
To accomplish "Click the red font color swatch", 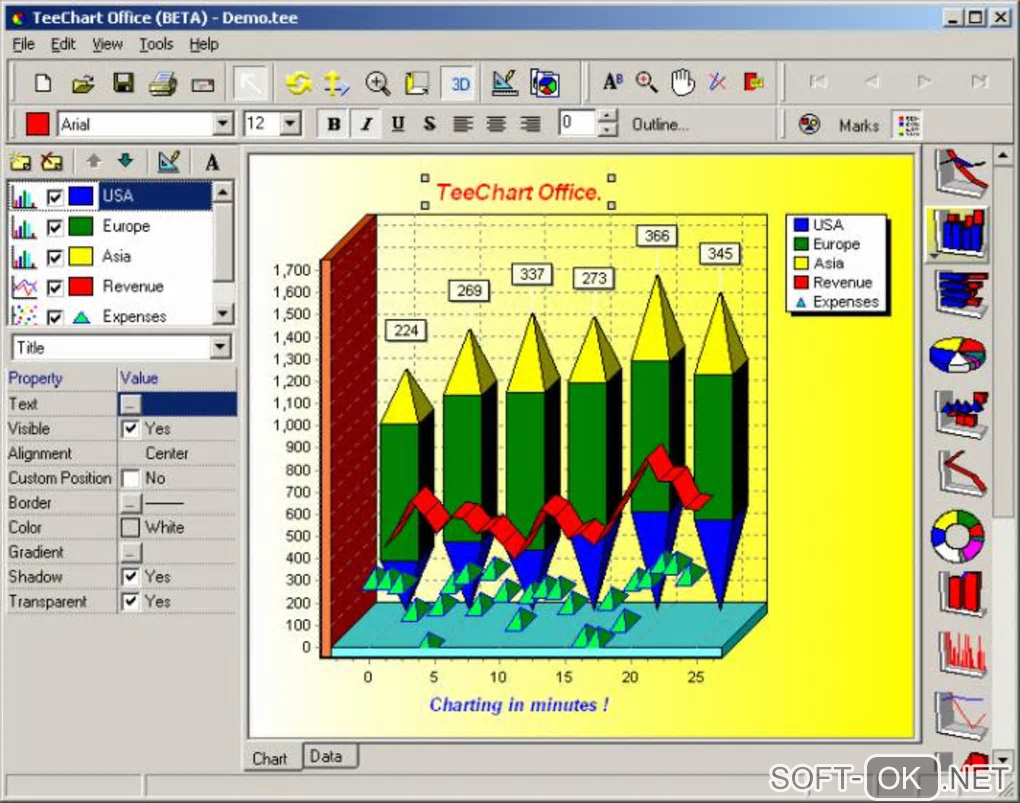I will [x=37, y=124].
